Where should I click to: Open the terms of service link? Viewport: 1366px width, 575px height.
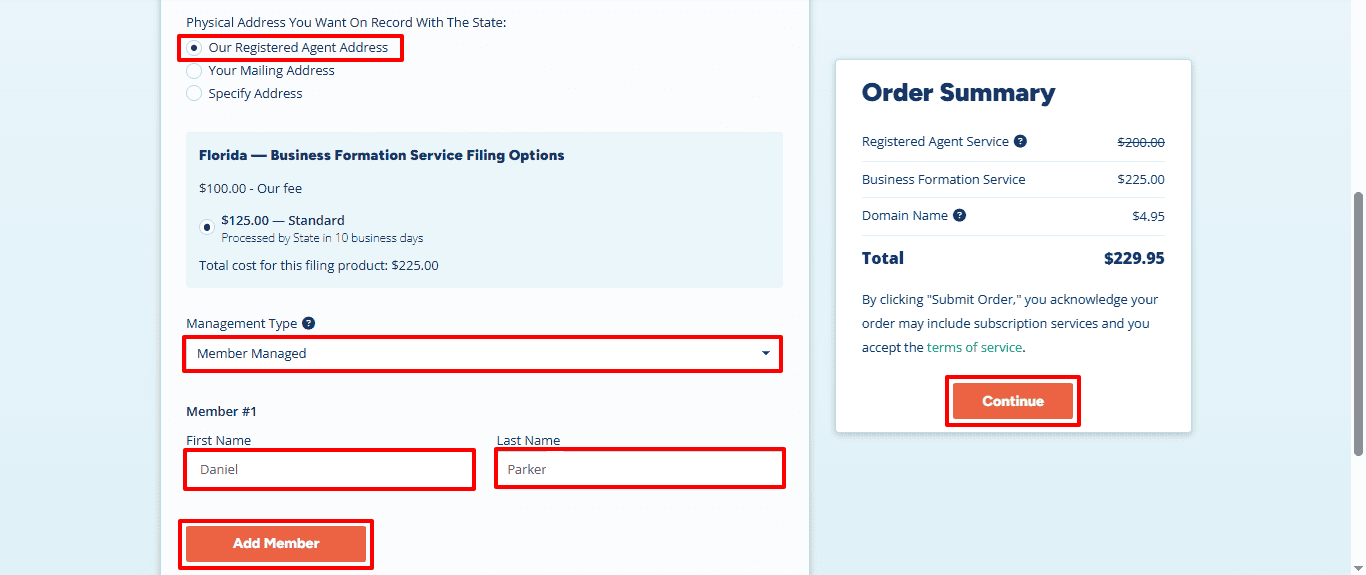[974, 348]
